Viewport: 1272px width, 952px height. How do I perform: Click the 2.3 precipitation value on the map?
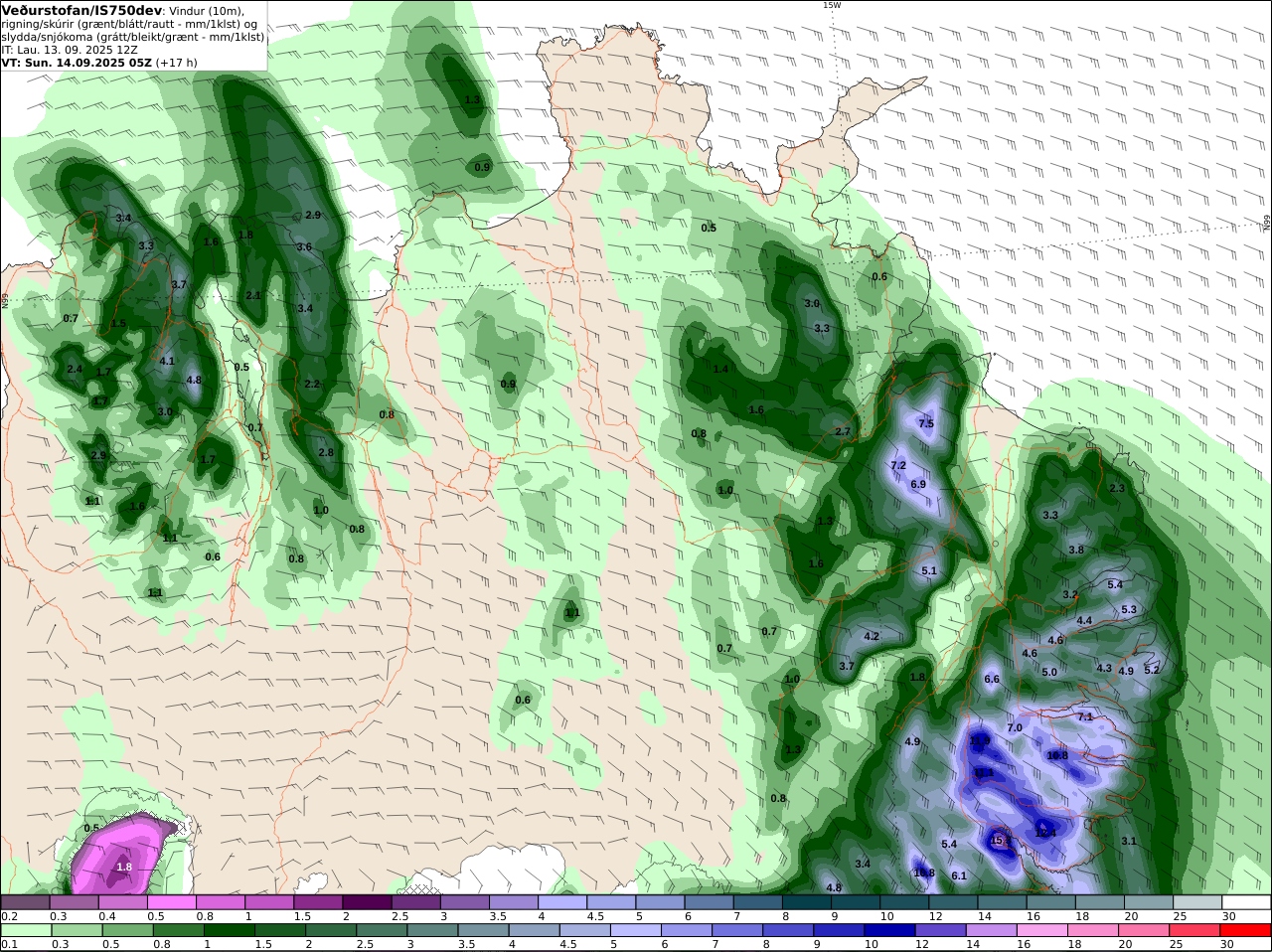[1117, 488]
